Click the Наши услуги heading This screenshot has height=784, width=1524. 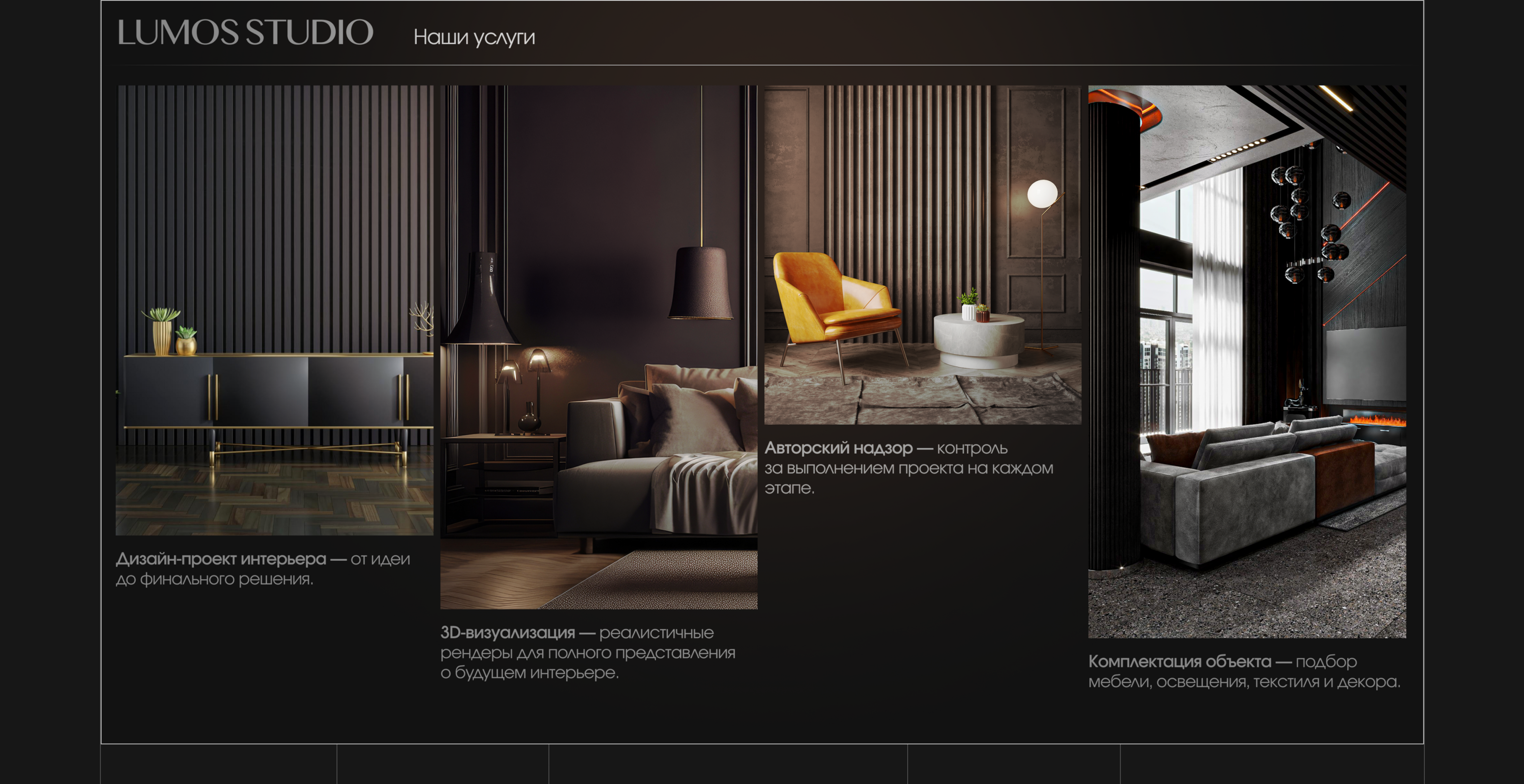click(x=474, y=37)
